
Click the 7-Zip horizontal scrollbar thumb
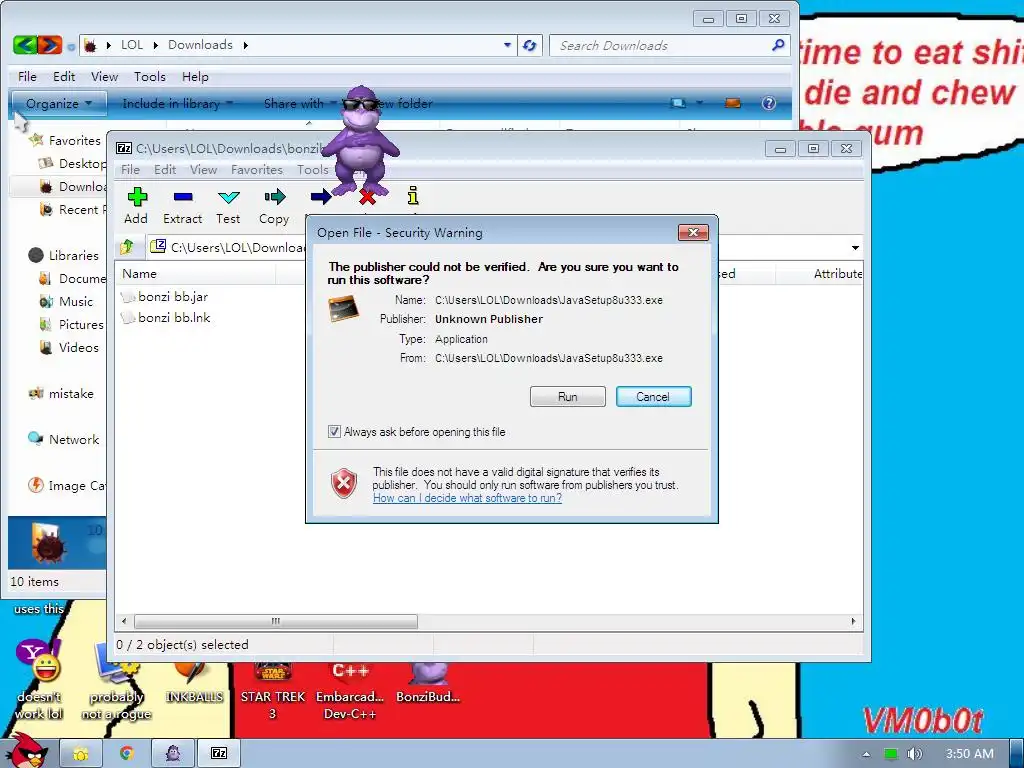[276, 621]
